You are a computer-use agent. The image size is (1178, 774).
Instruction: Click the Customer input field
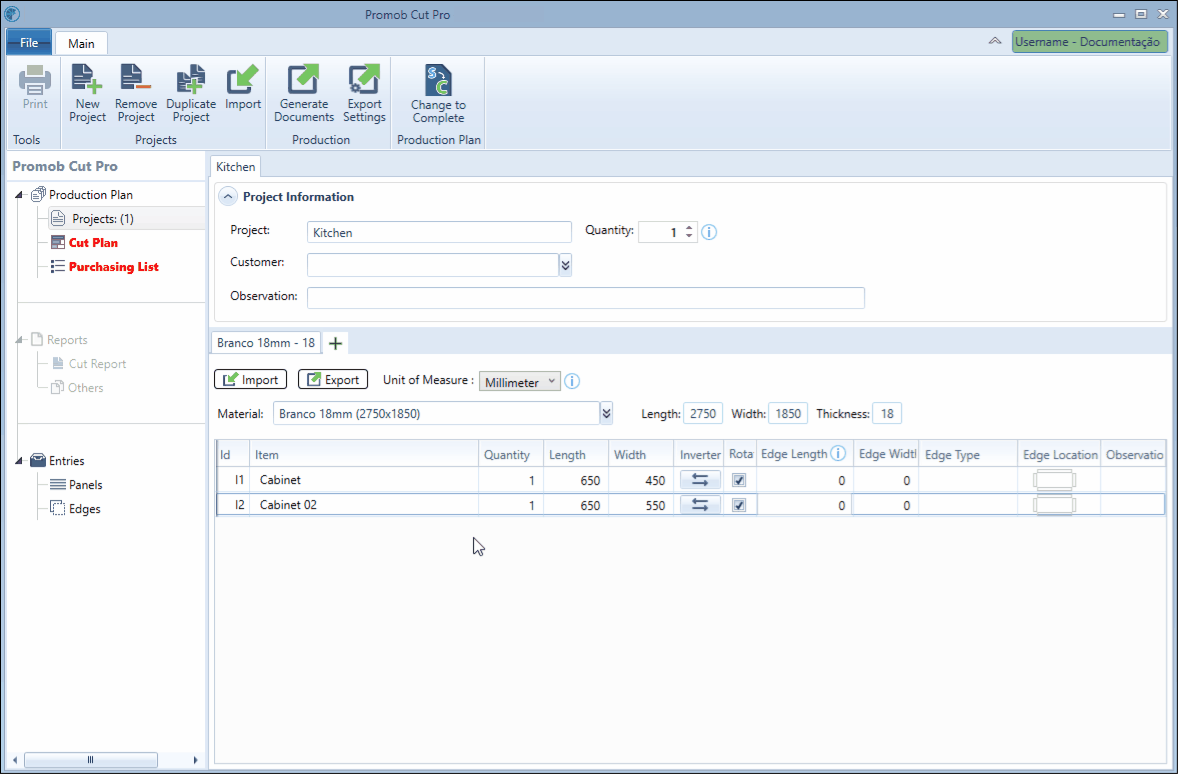pos(433,265)
